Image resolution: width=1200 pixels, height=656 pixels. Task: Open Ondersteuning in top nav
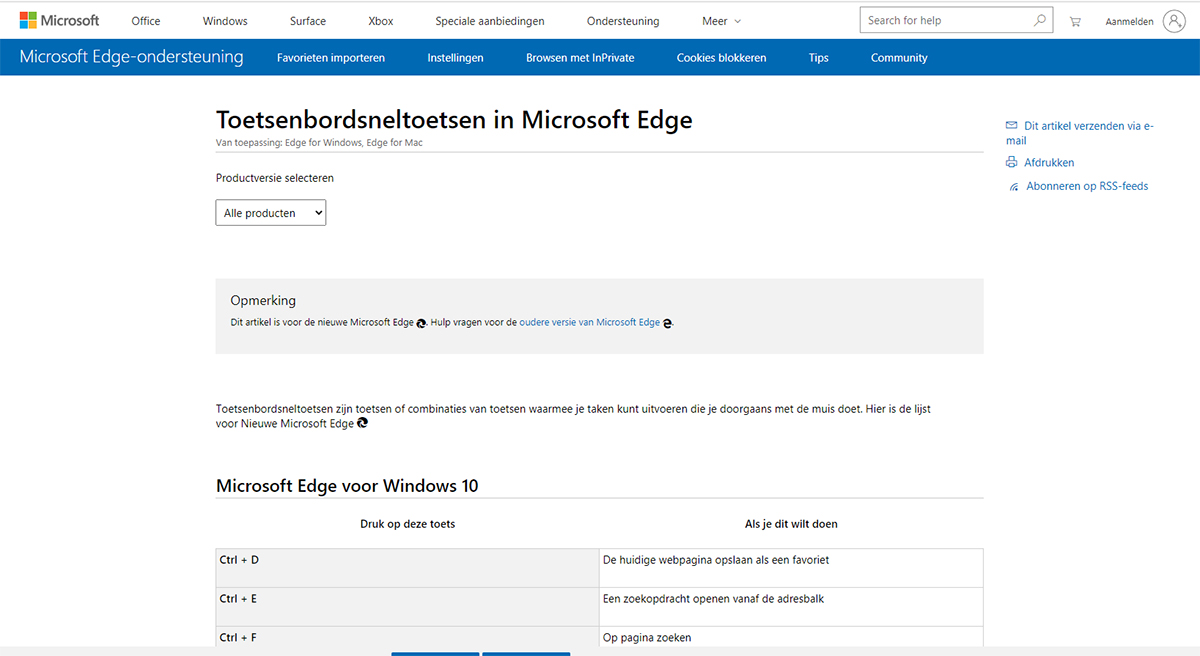pyautogui.click(x=623, y=21)
